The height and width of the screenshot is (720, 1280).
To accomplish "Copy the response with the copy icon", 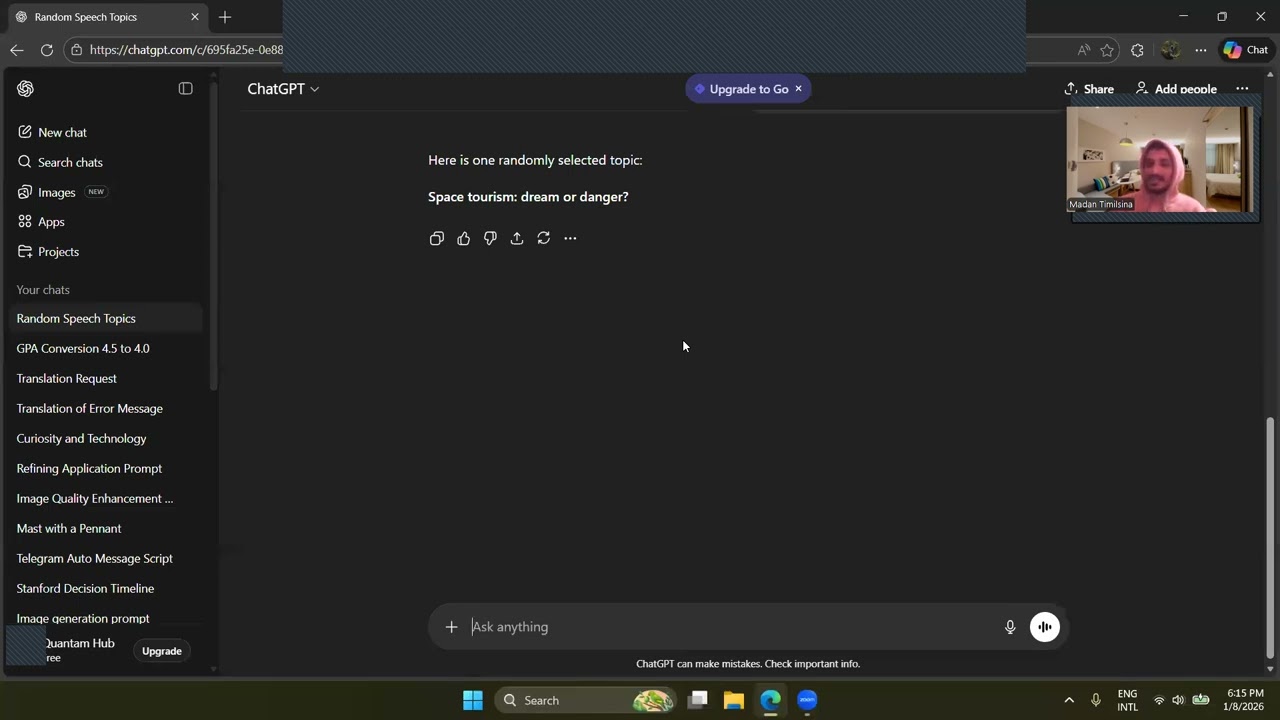I will pos(437,238).
